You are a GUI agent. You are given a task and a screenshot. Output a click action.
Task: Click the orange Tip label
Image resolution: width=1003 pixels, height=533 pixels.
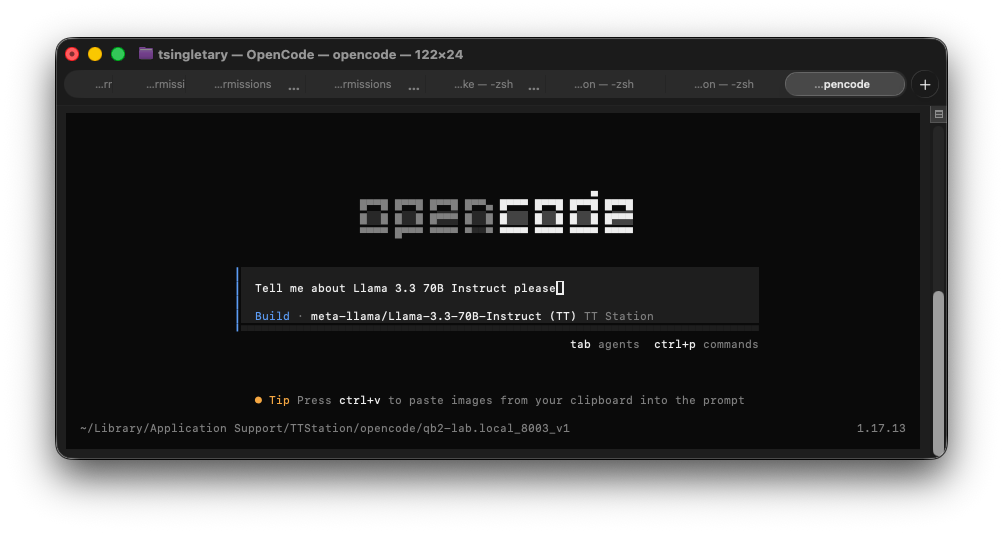[279, 401]
